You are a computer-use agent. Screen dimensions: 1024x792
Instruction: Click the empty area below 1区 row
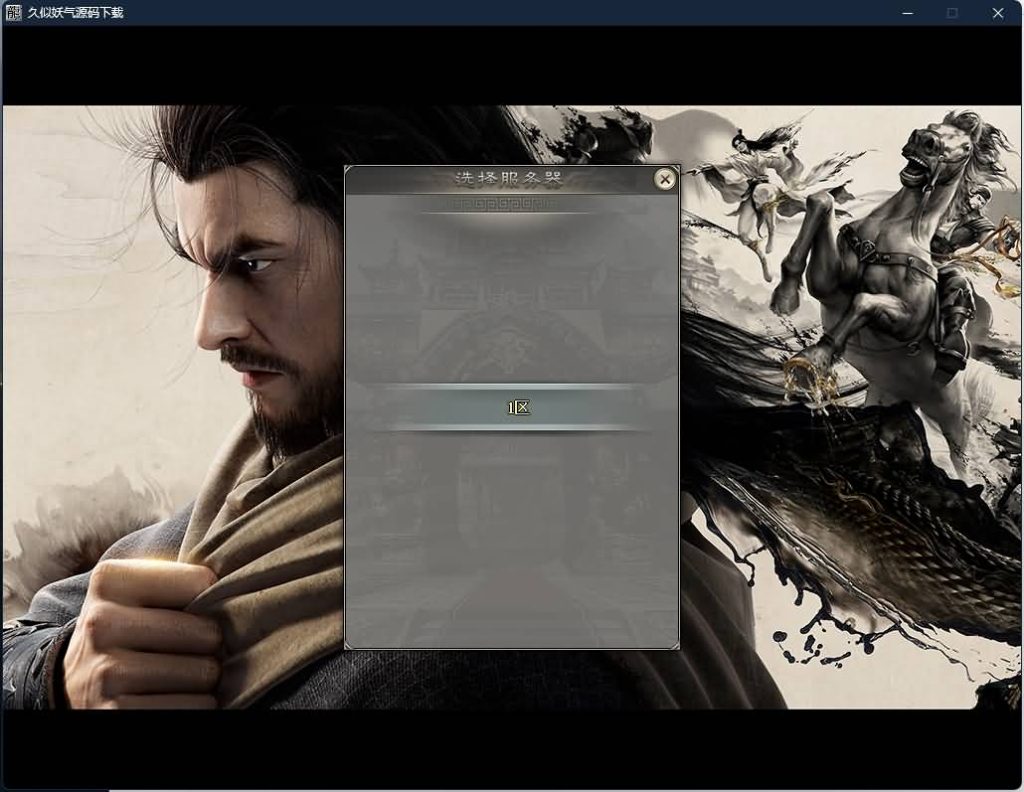pos(511,530)
